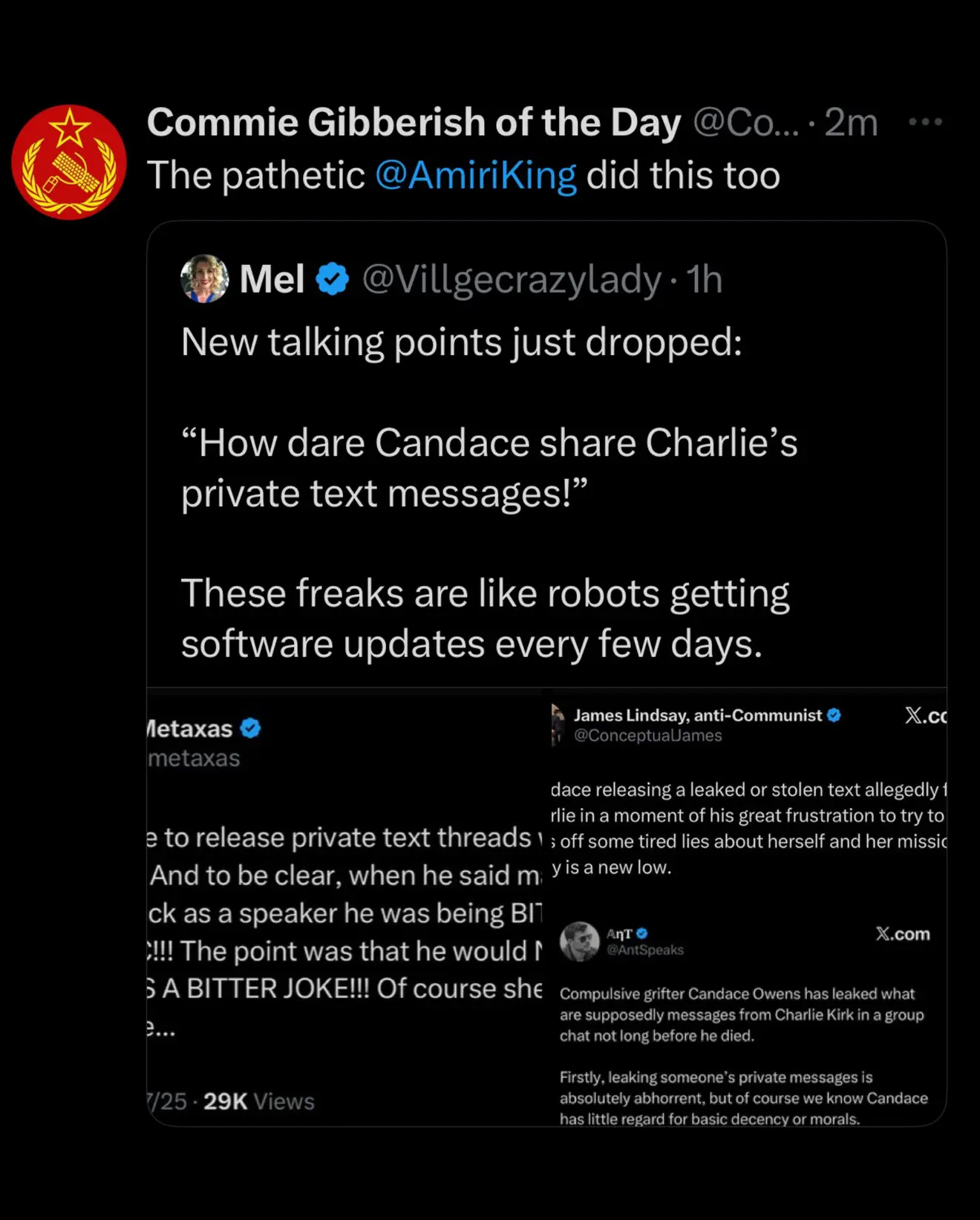Click the hammer and sickle profile avatar

[x=68, y=162]
